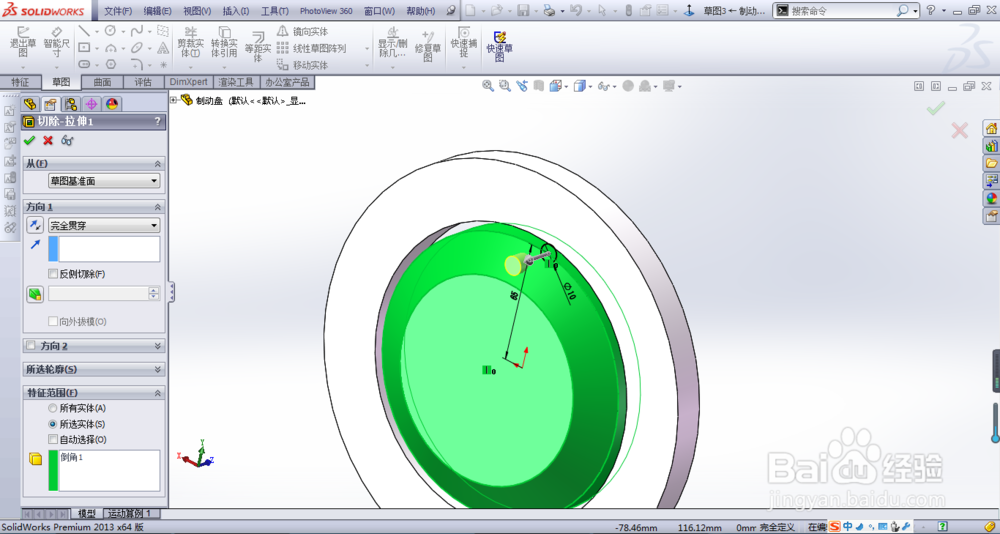Enable 自动选择 (auto-select) checkbox
1000x534 pixels.
tap(53, 440)
